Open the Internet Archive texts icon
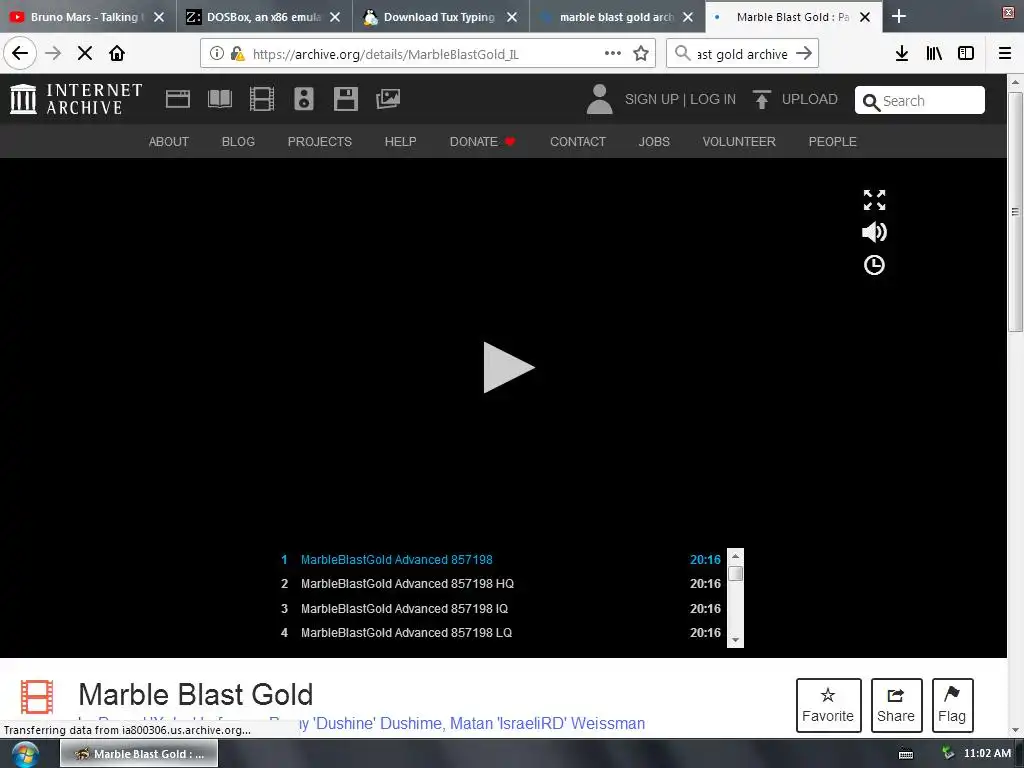The width and height of the screenshot is (1024, 768). (x=219, y=99)
